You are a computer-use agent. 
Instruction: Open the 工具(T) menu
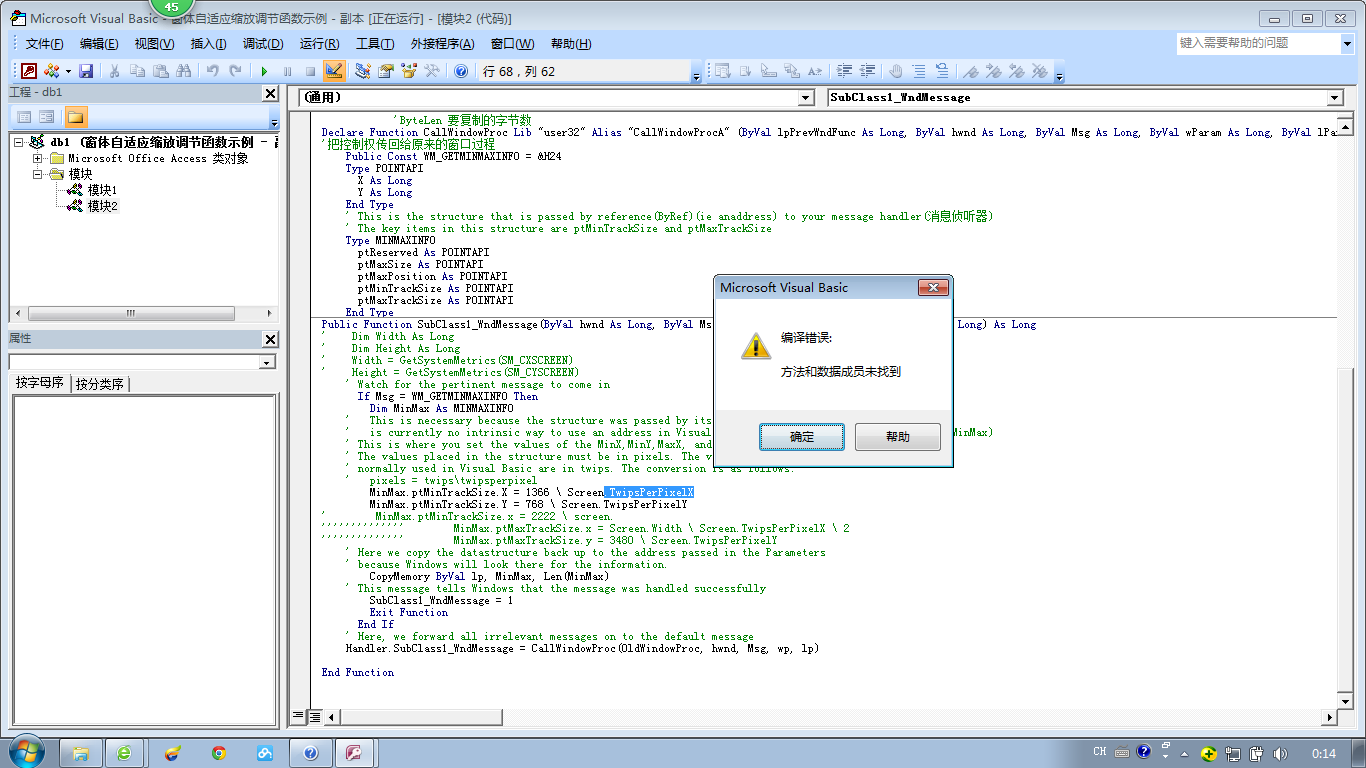[x=375, y=44]
